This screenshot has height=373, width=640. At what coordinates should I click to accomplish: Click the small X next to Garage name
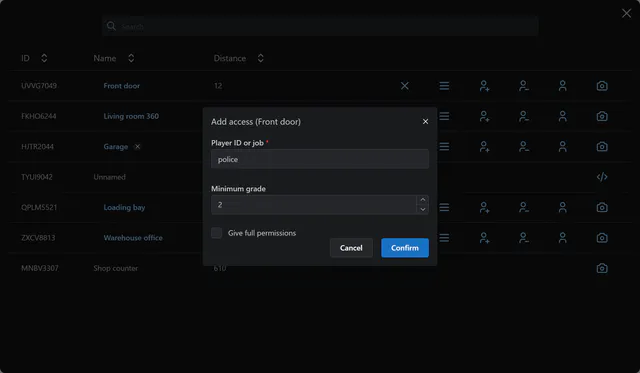tap(138, 147)
